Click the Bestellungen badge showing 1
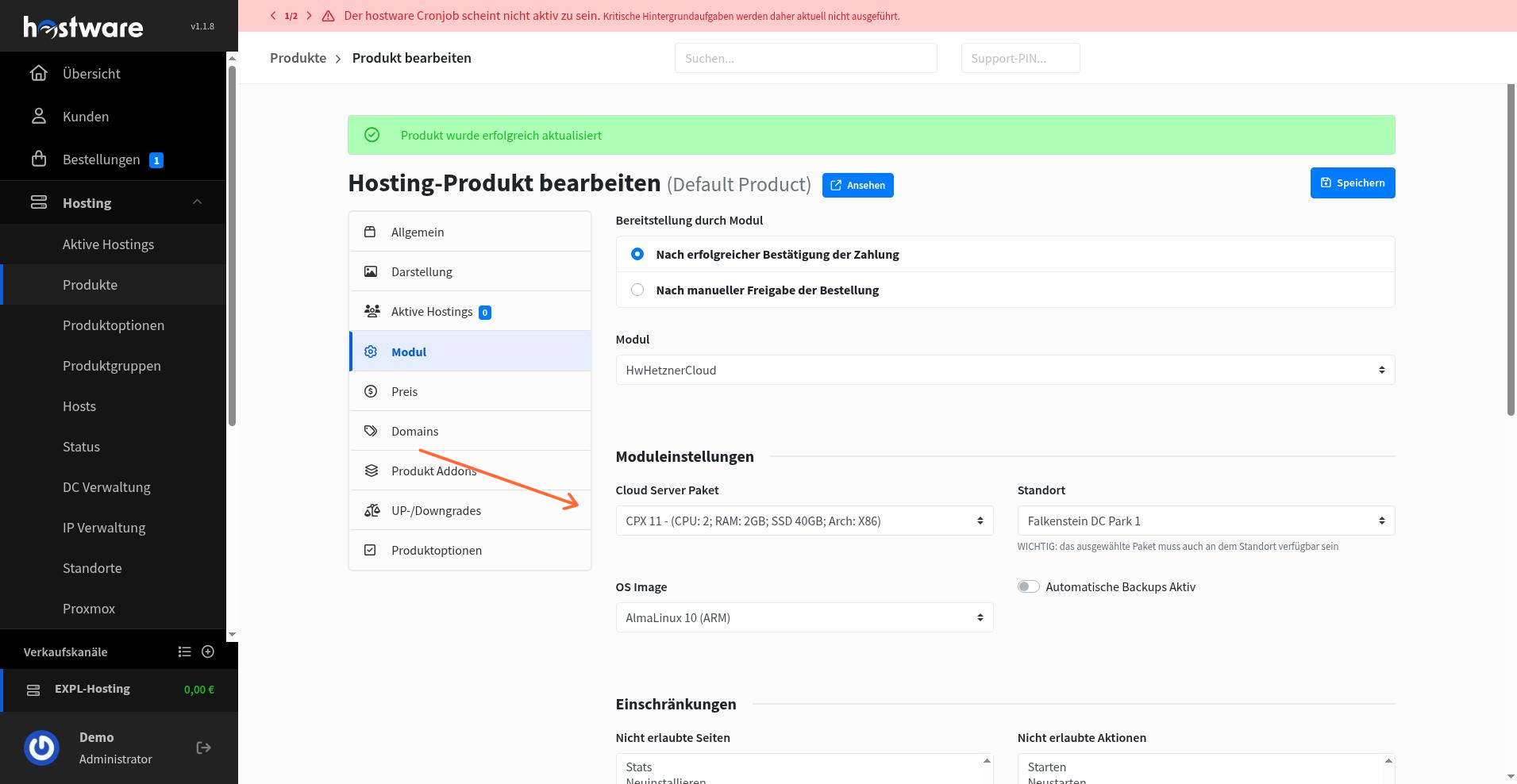 tap(156, 160)
